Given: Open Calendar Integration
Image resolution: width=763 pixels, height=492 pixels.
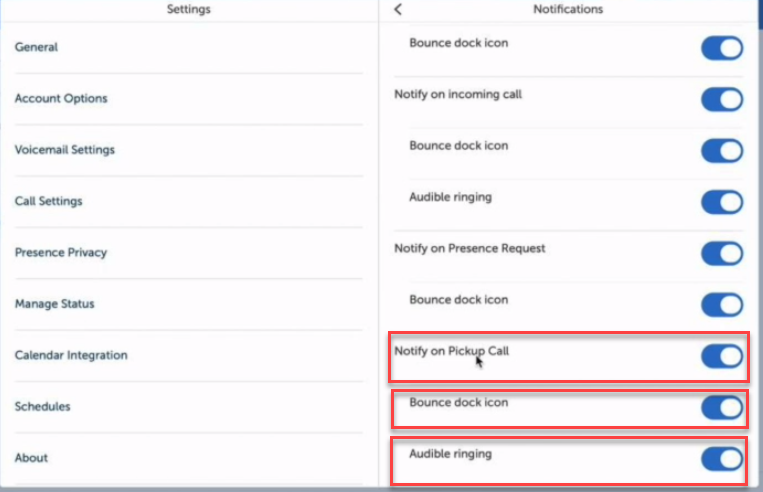Looking at the screenshot, I should (x=71, y=355).
